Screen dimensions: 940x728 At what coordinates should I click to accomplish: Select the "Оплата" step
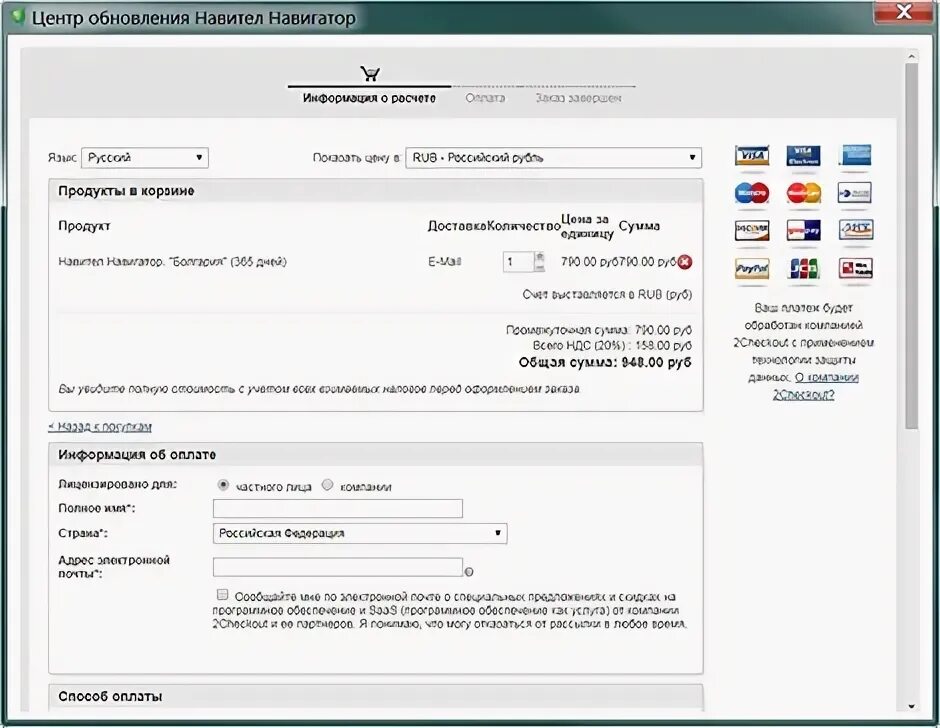pyautogui.click(x=485, y=98)
